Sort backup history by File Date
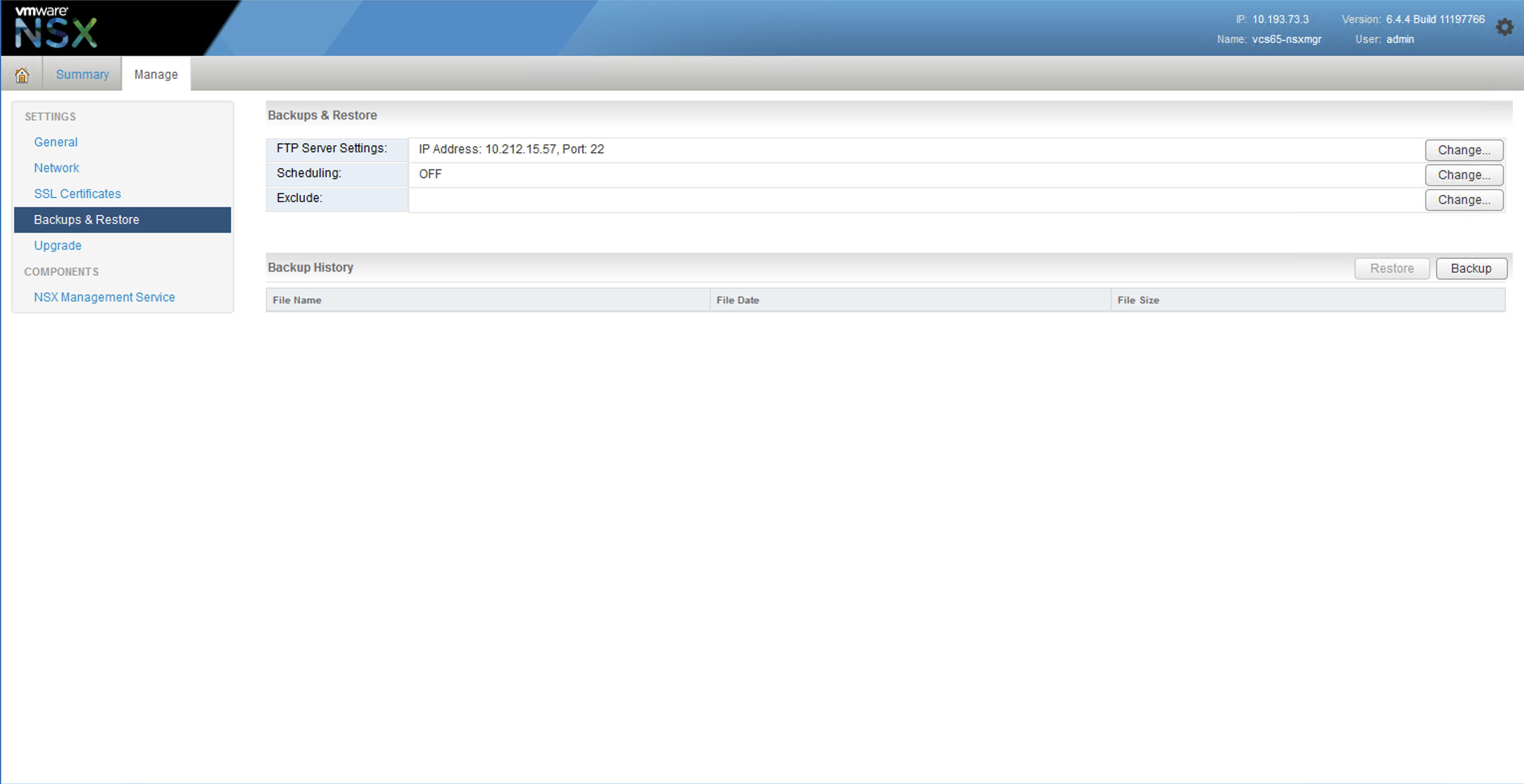The height and width of the screenshot is (784, 1524). tap(737, 300)
